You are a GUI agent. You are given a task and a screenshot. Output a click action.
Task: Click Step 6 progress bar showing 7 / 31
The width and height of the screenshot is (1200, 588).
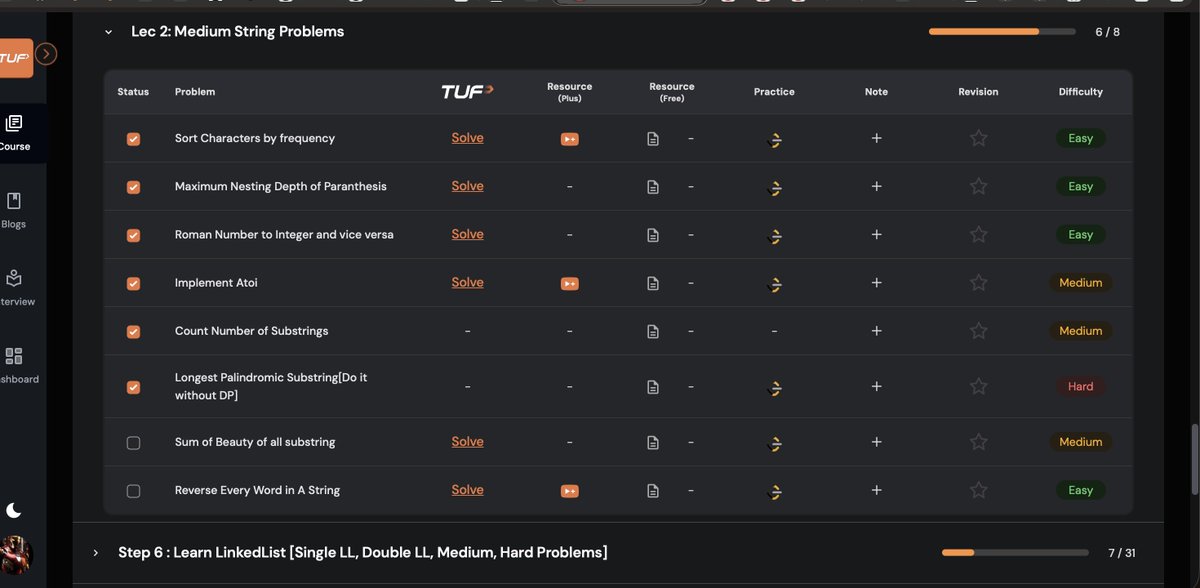click(1015, 553)
